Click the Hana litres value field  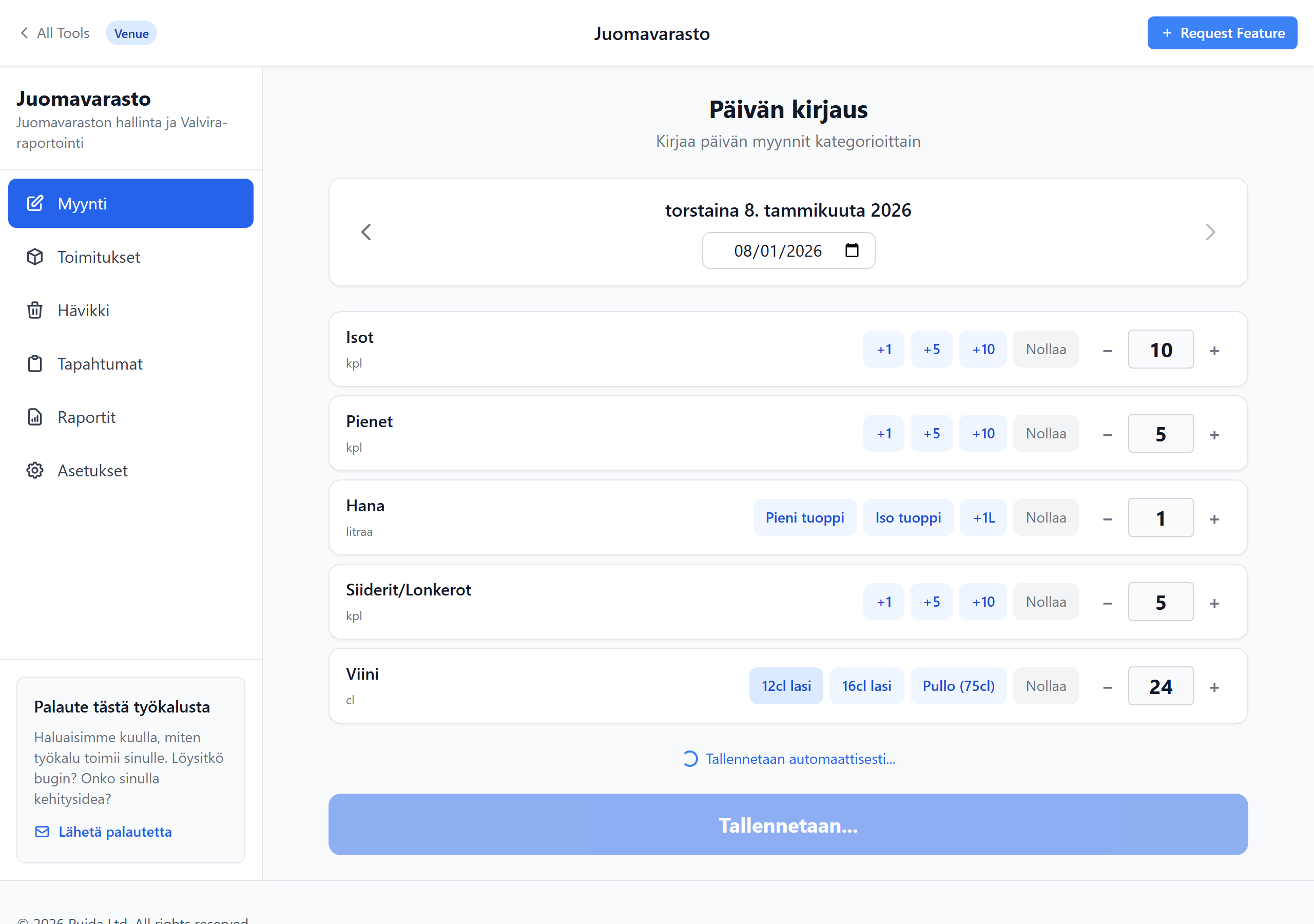(1160, 517)
